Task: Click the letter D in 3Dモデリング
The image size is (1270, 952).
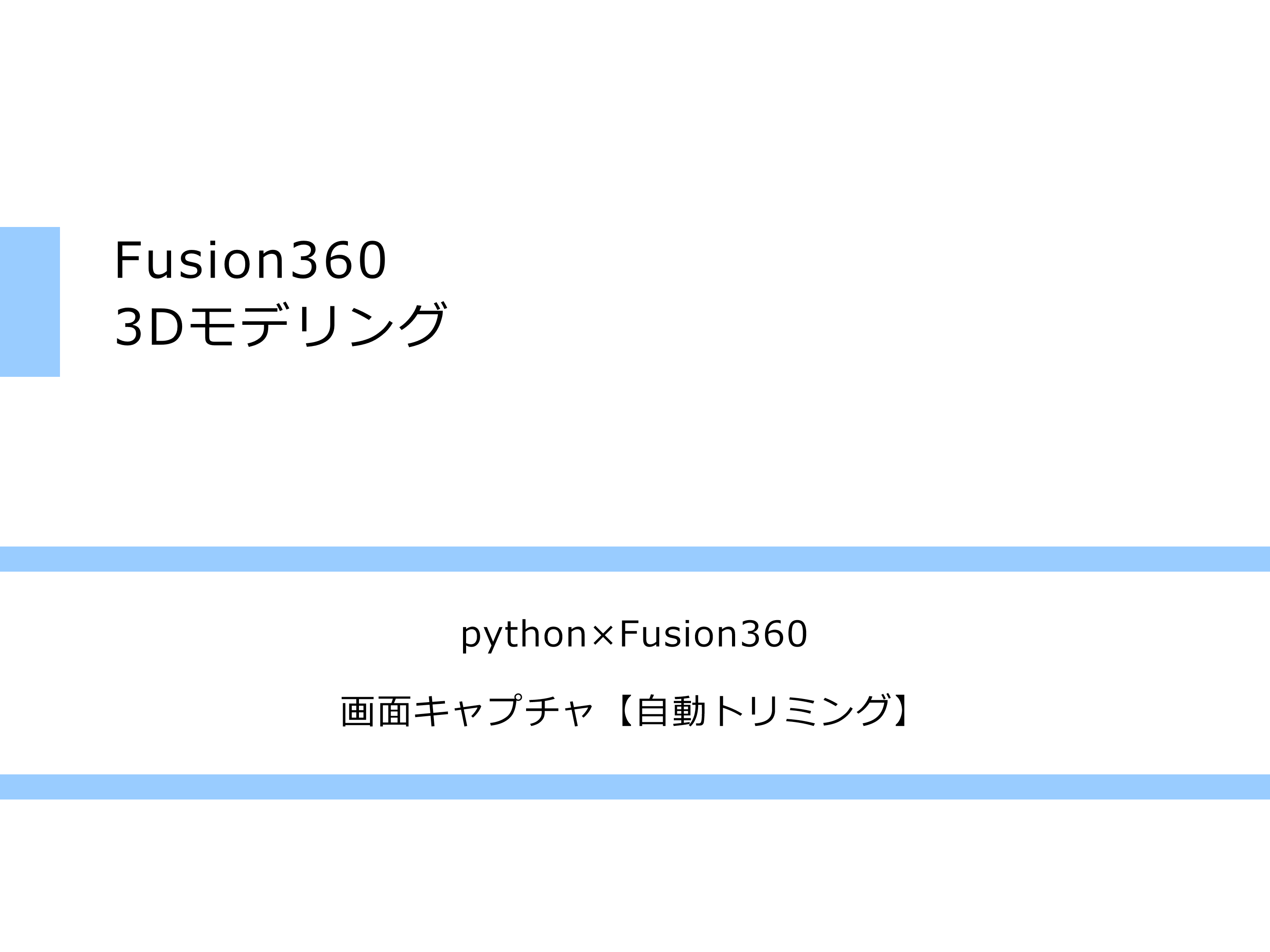Action: point(167,327)
